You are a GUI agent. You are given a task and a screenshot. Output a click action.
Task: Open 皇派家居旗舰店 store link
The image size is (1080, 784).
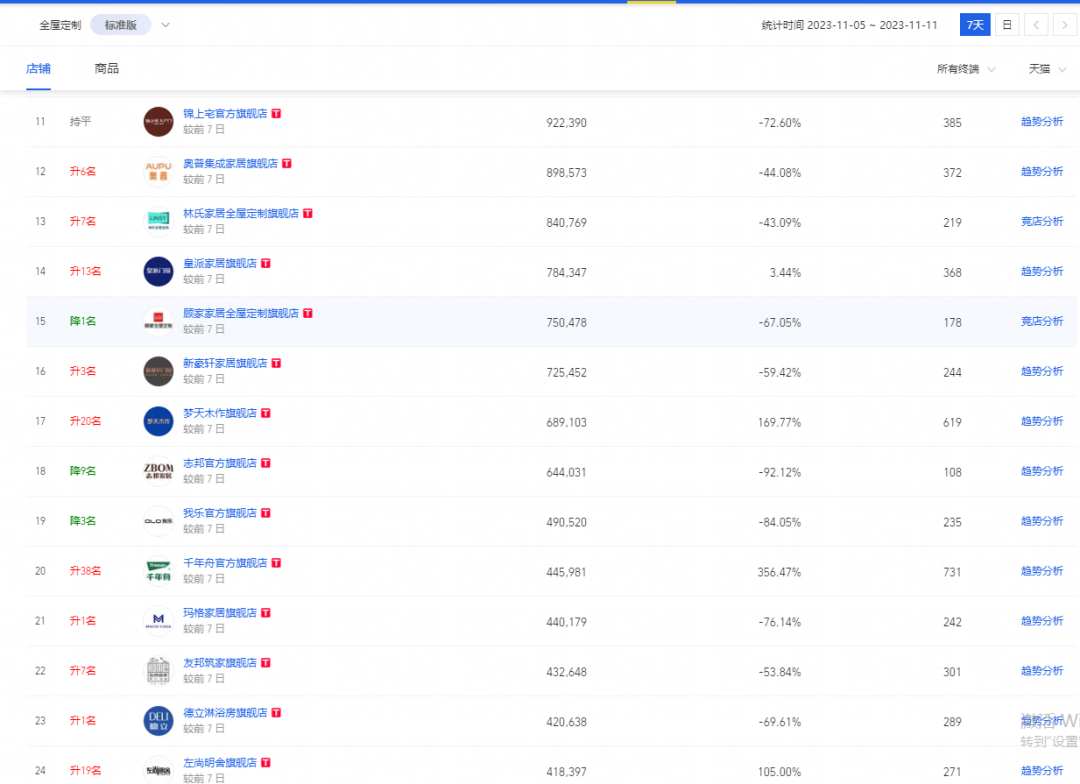tap(220, 263)
